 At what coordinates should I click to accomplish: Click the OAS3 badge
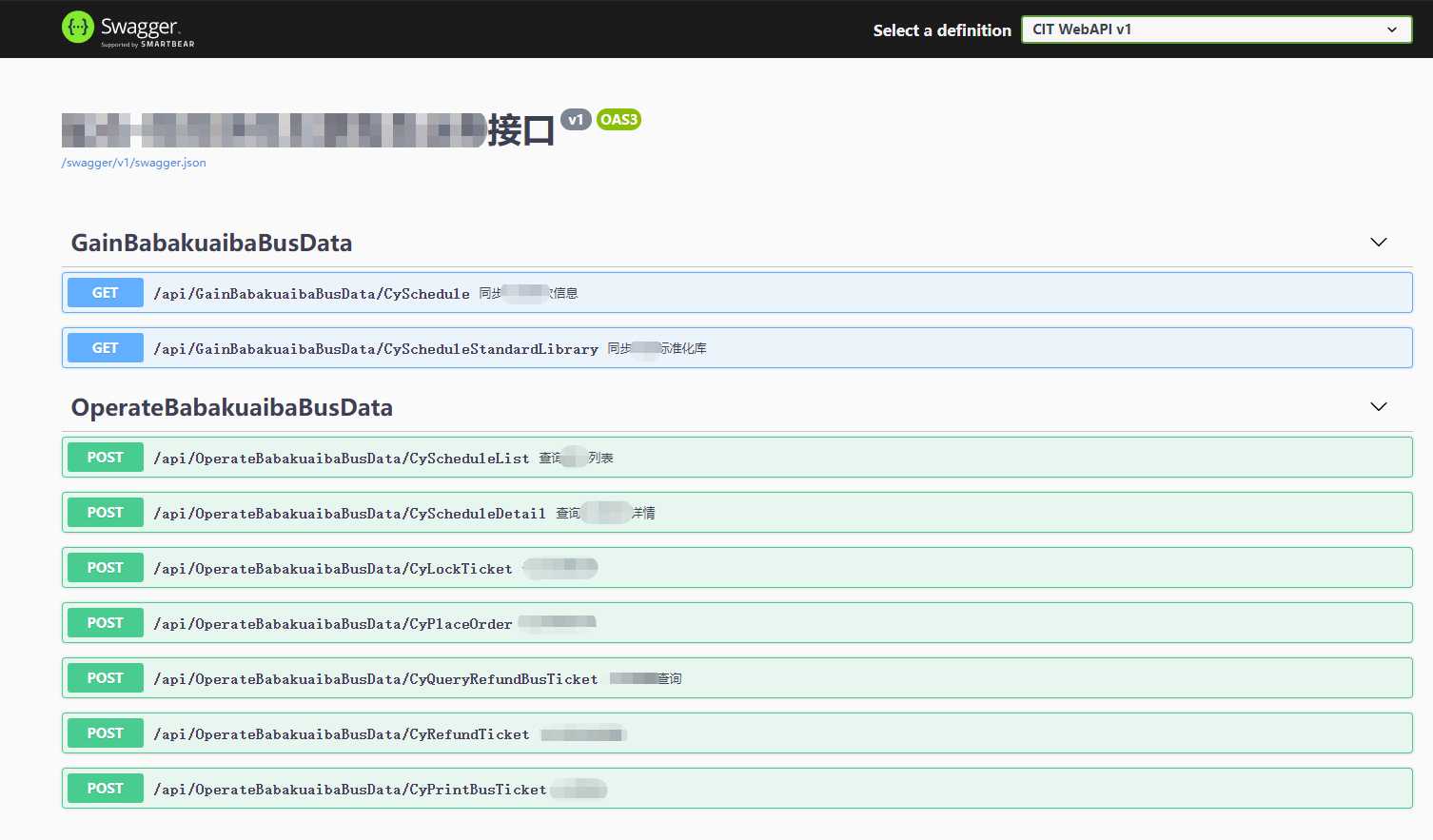click(618, 120)
